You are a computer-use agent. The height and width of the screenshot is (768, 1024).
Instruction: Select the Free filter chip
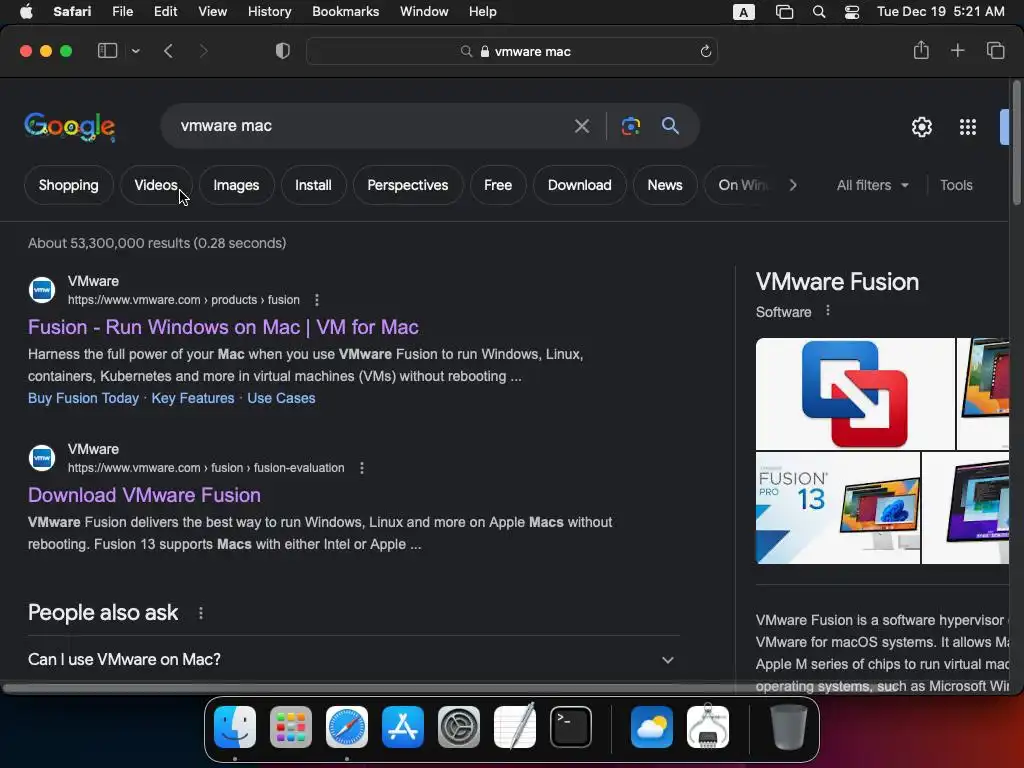pyautogui.click(x=498, y=185)
